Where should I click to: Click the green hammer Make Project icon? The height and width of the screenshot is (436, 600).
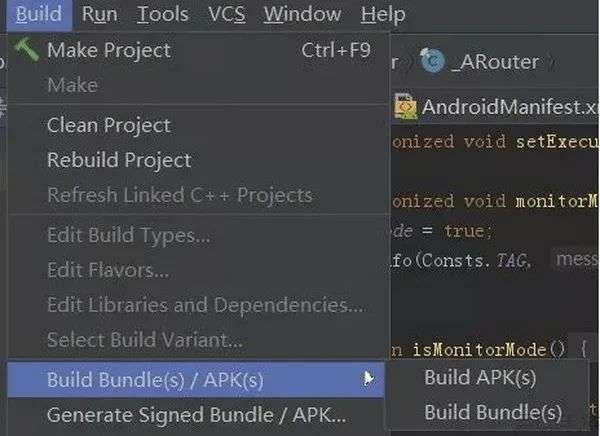[x=26, y=49]
